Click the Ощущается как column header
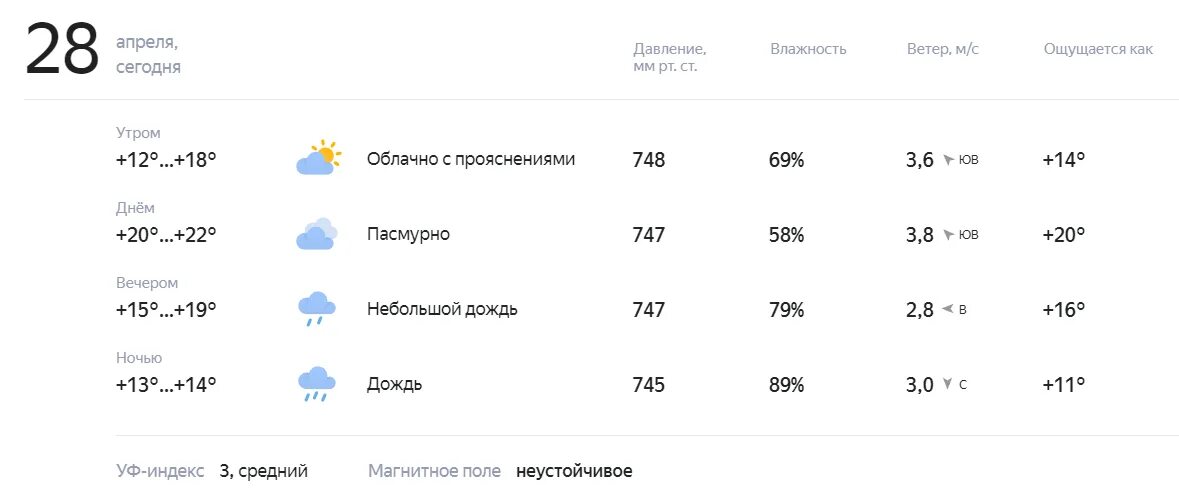This screenshot has width=1179, height=501. point(1098,49)
